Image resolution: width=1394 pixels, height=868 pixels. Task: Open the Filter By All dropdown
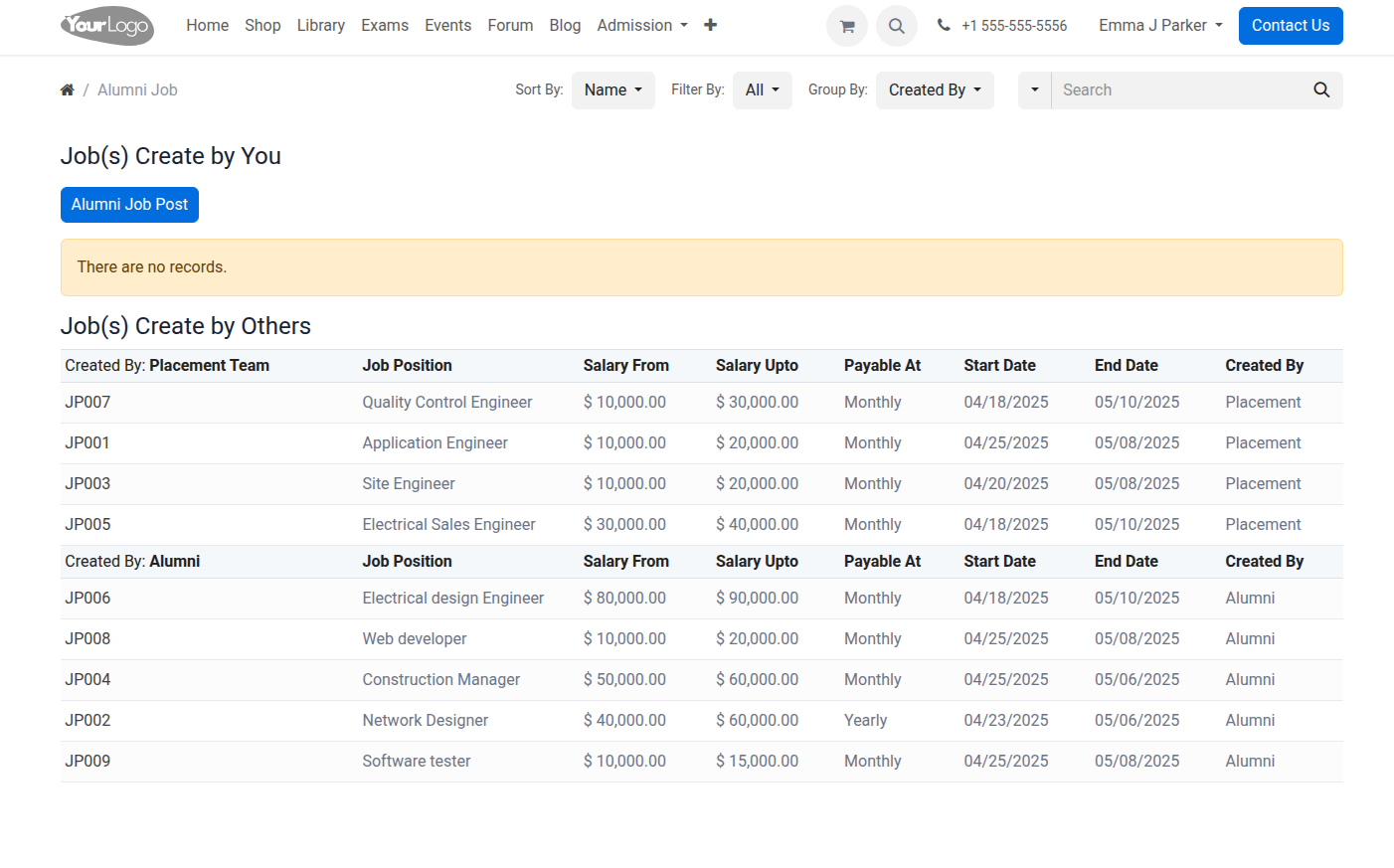[763, 90]
